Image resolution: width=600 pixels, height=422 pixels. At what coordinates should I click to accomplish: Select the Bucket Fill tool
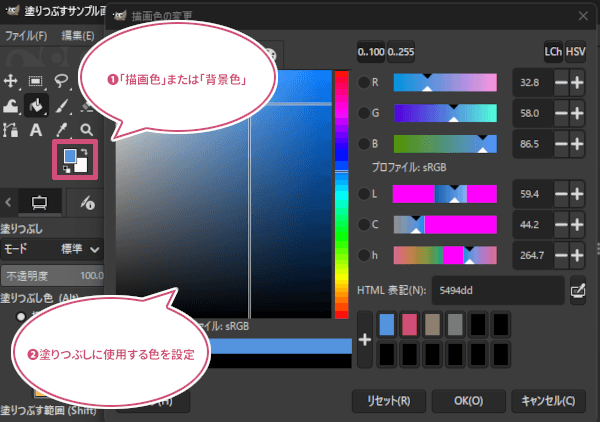pos(36,105)
